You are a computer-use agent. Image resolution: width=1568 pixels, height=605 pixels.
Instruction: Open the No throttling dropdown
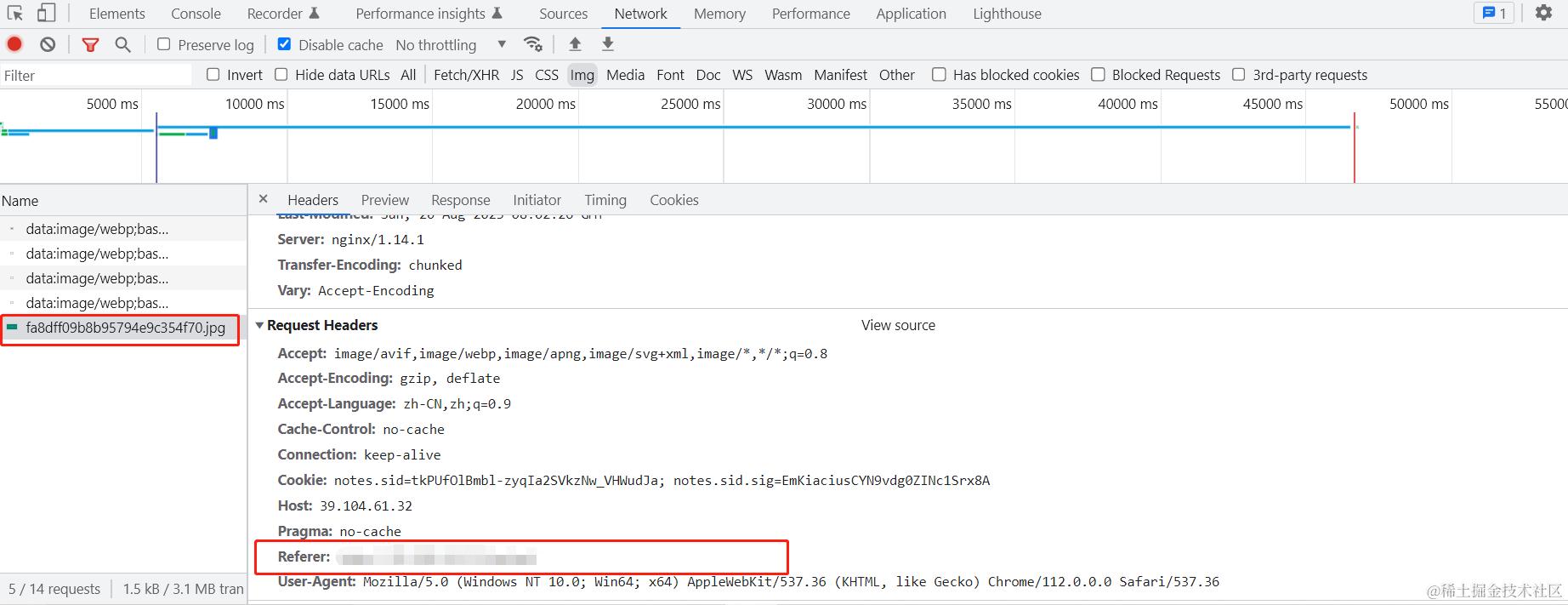click(452, 44)
